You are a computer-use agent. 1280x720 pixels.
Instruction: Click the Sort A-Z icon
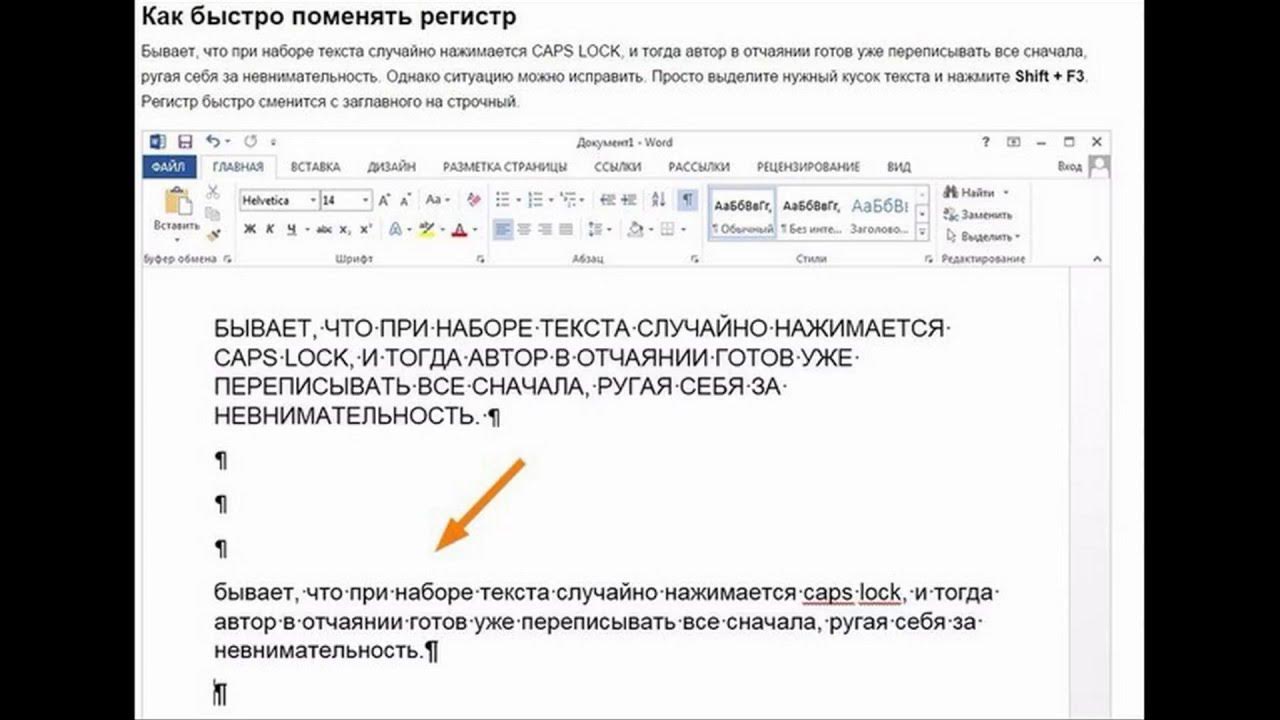[659, 200]
